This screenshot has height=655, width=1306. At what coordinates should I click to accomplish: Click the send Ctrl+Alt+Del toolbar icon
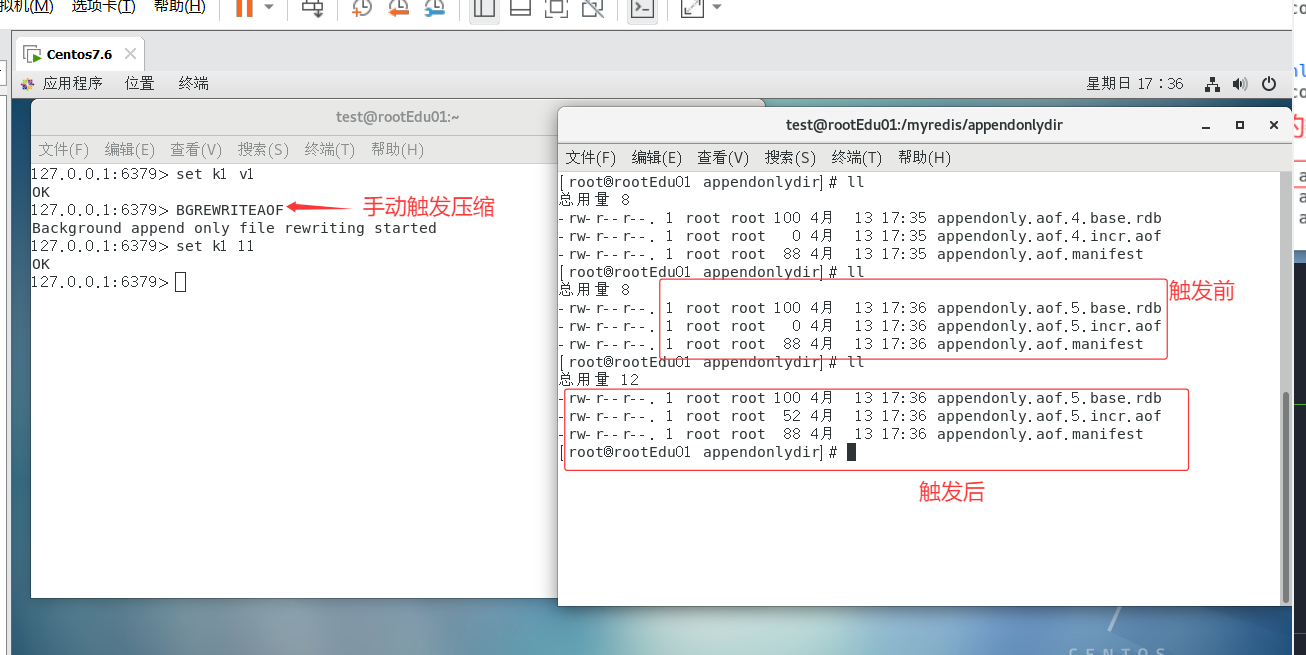[313, 8]
